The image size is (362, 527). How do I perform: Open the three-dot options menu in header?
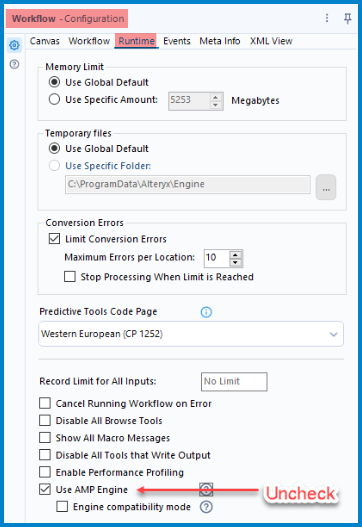coord(327,18)
